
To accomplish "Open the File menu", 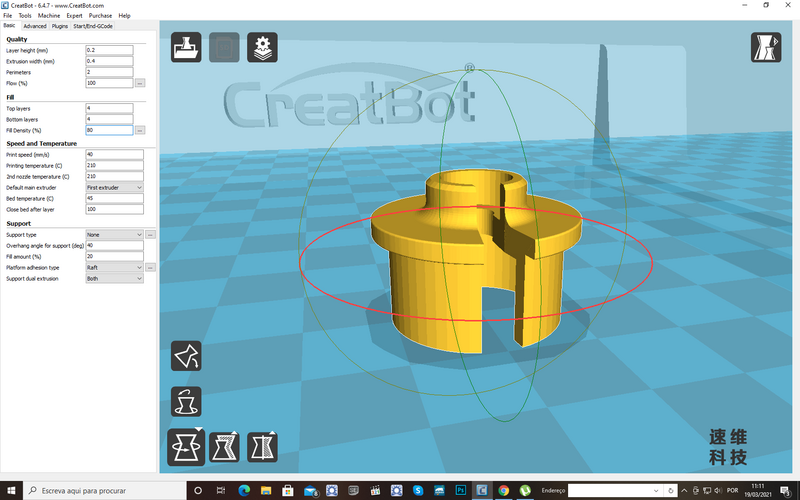I will coord(8,16).
